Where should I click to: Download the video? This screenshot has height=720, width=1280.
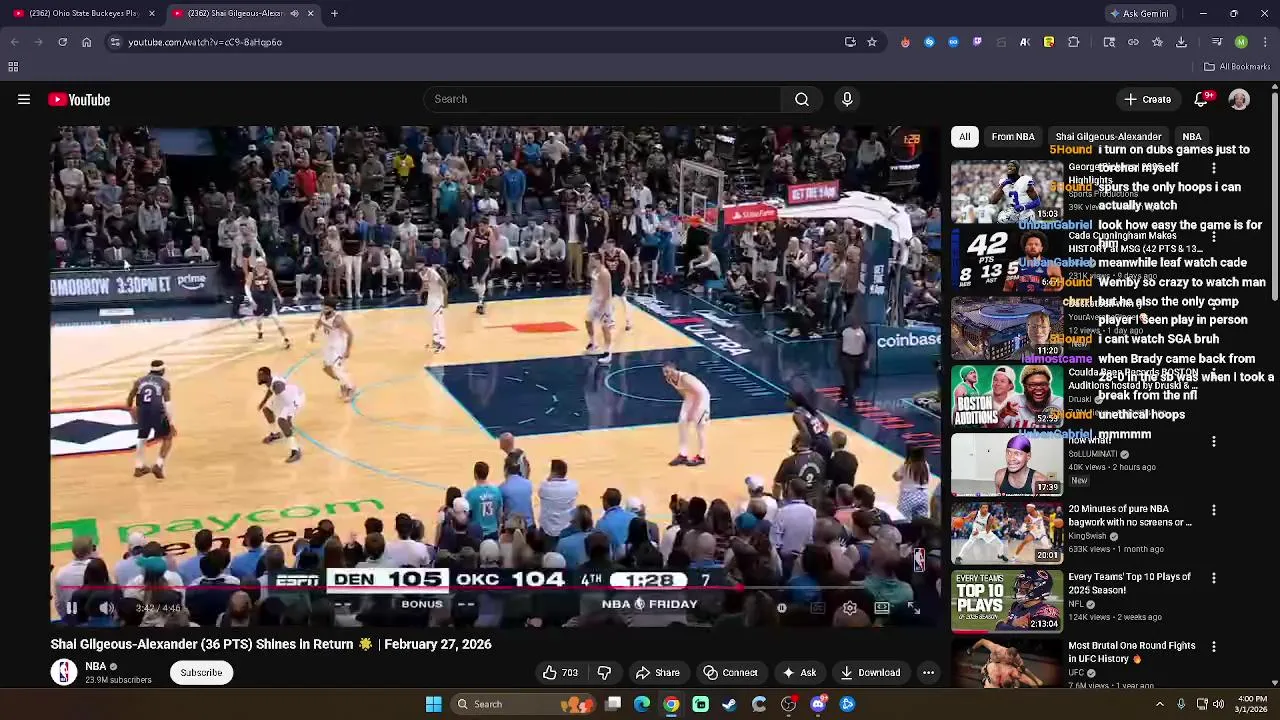[x=870, y=673]
